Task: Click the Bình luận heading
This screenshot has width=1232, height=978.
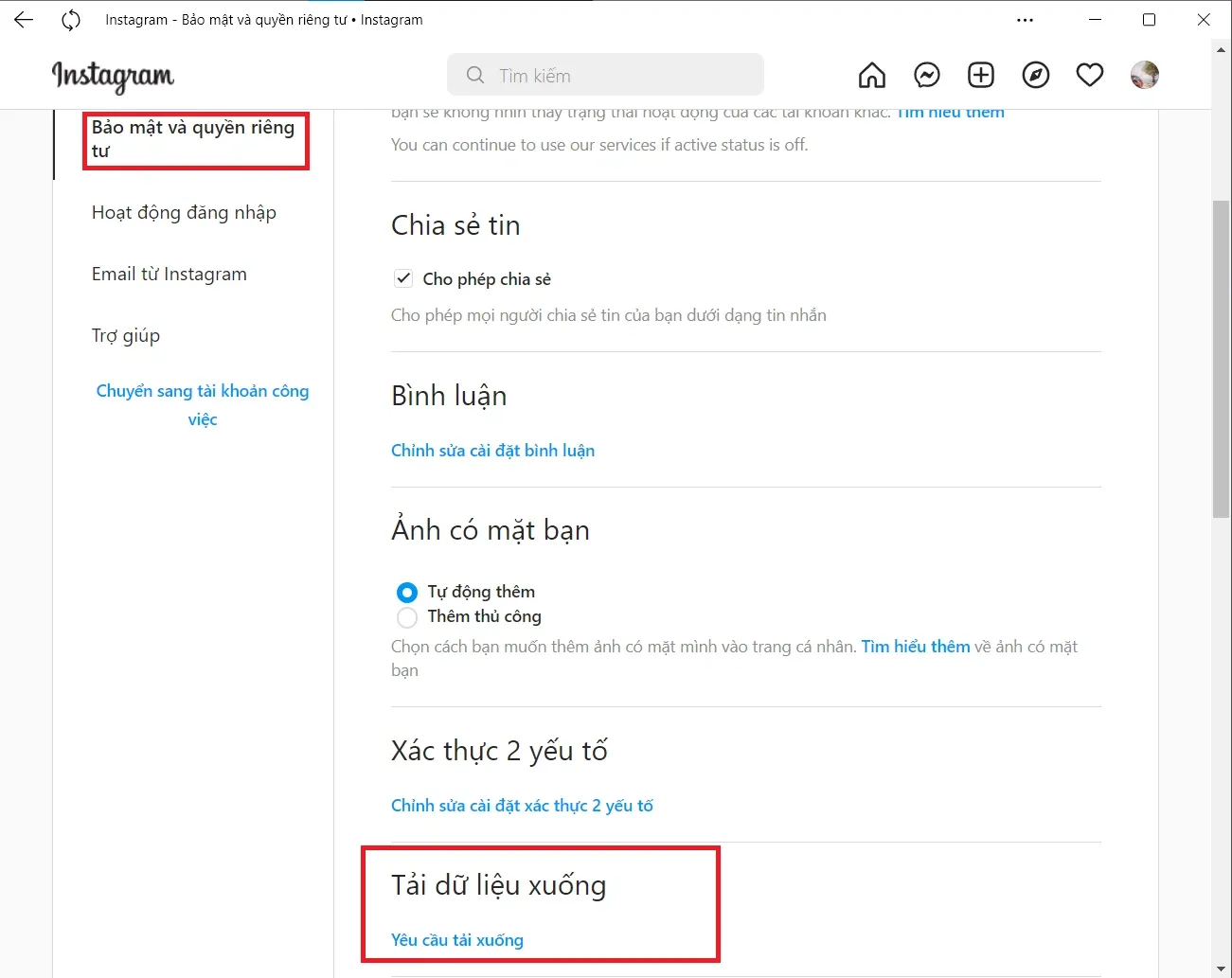Action: pyautogui.click(x=449, y=396)
